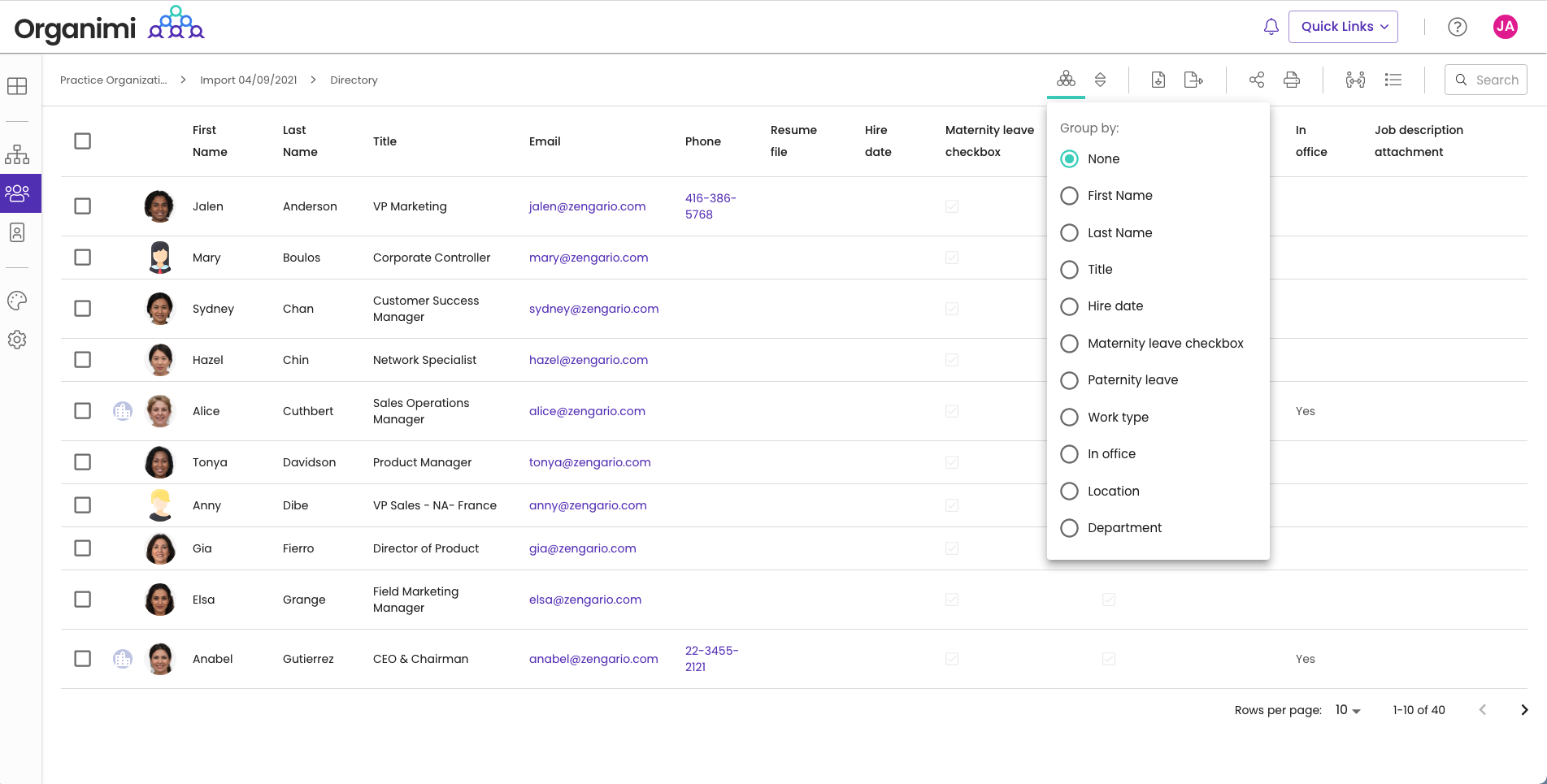Expand the Quick Links dropdown
Image resolution: width=1547 pixels, height=784 pixels.
tap(1343, 27)
